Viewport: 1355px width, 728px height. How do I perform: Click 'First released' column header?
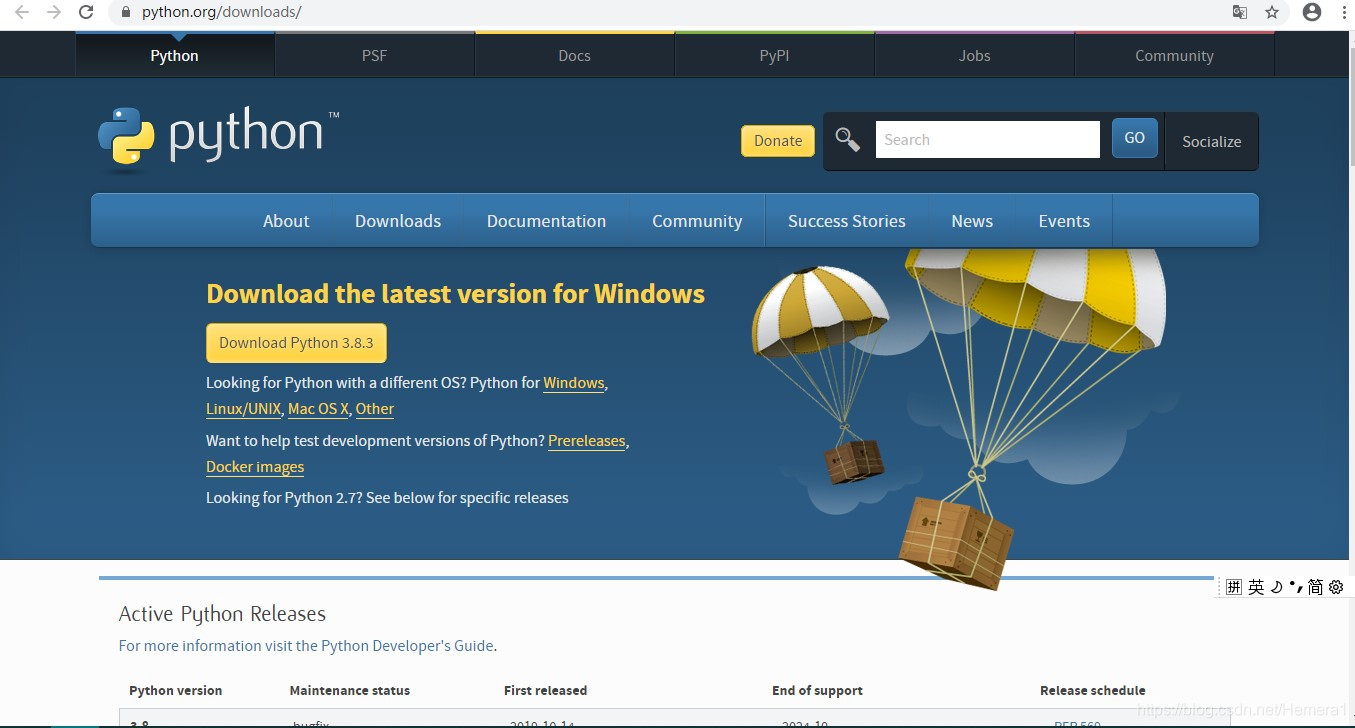click(x=545, y=690)
